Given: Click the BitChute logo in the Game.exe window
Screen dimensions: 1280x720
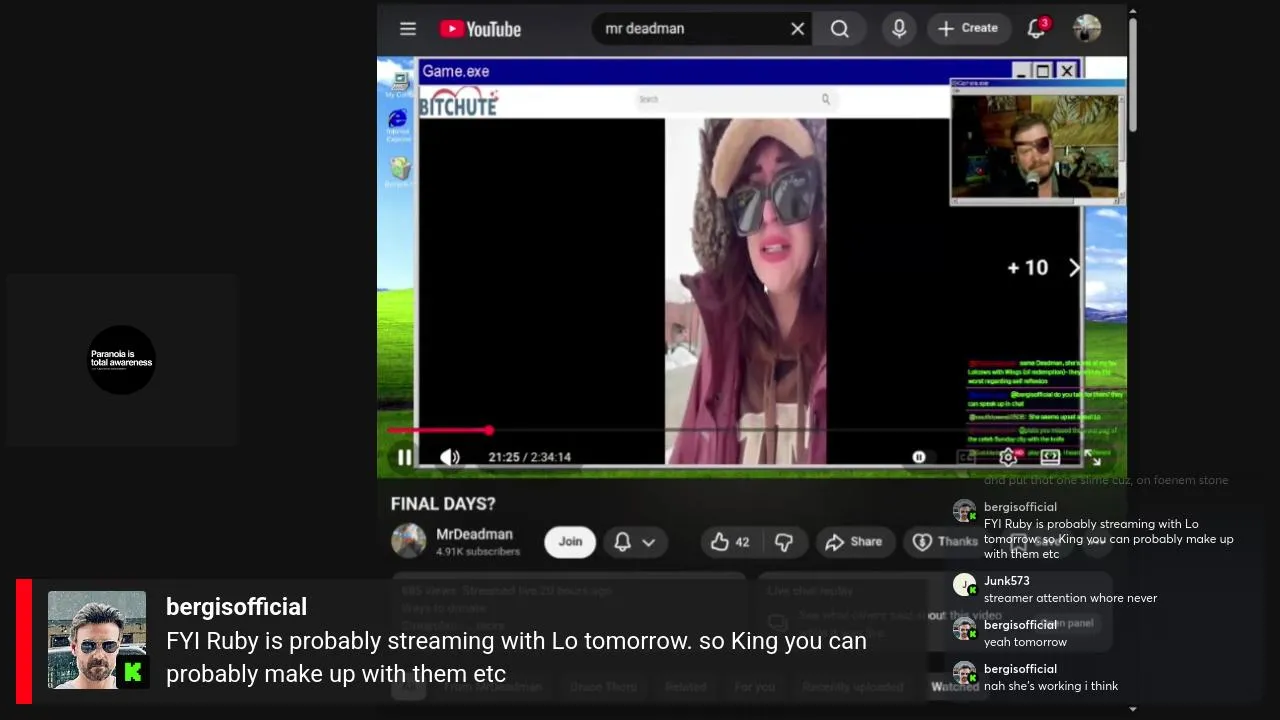Looking at the screenshot, I should [458, 103].
